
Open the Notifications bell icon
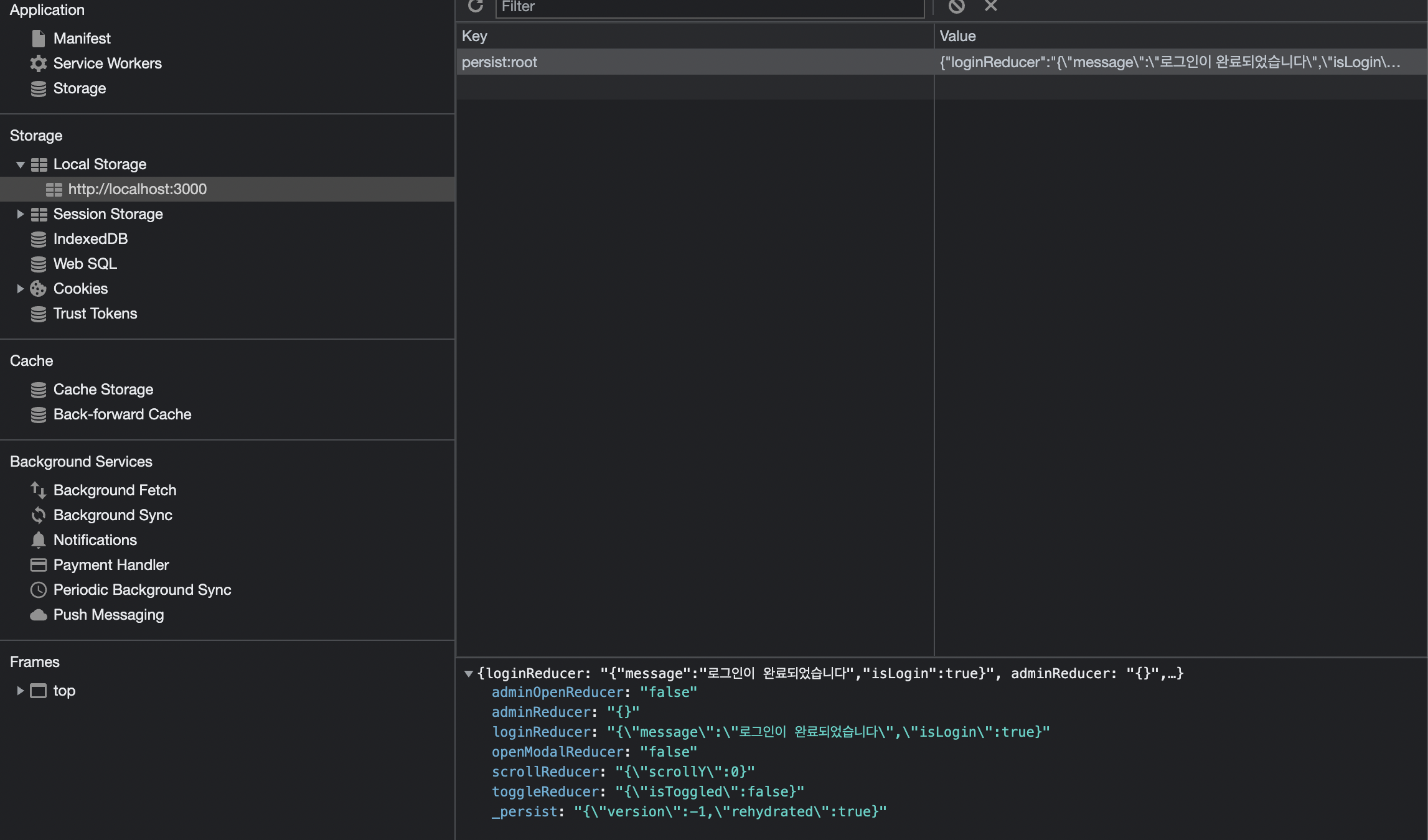click(39, 540)
